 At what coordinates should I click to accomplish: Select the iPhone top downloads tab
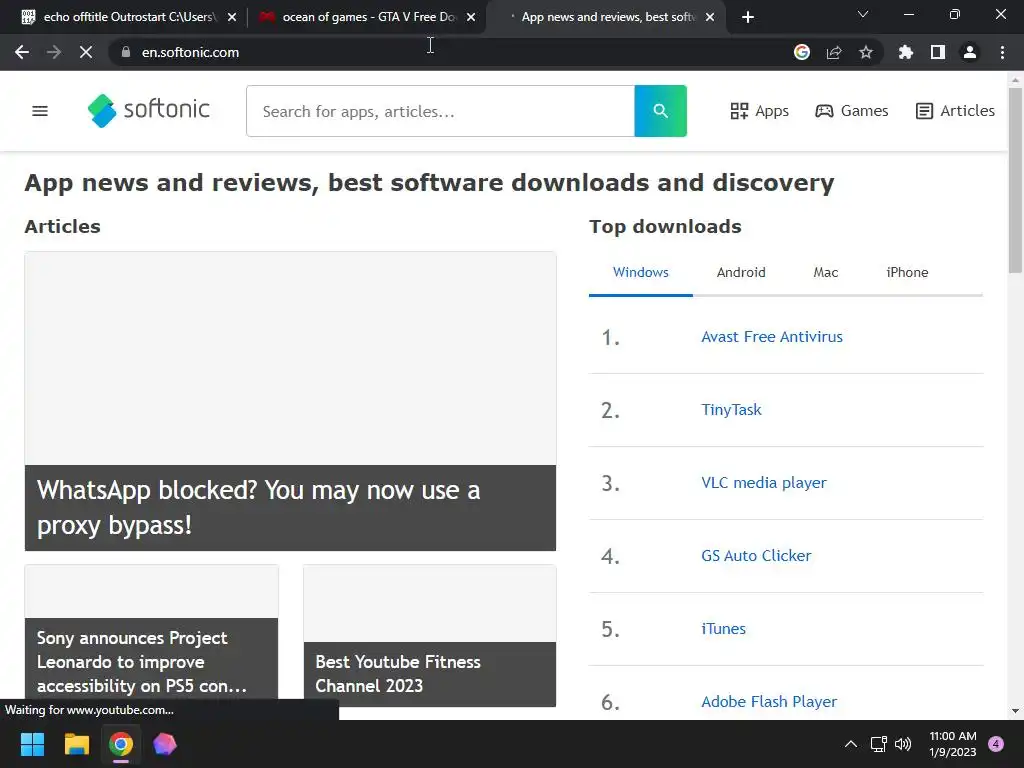(x=907, y=272)
